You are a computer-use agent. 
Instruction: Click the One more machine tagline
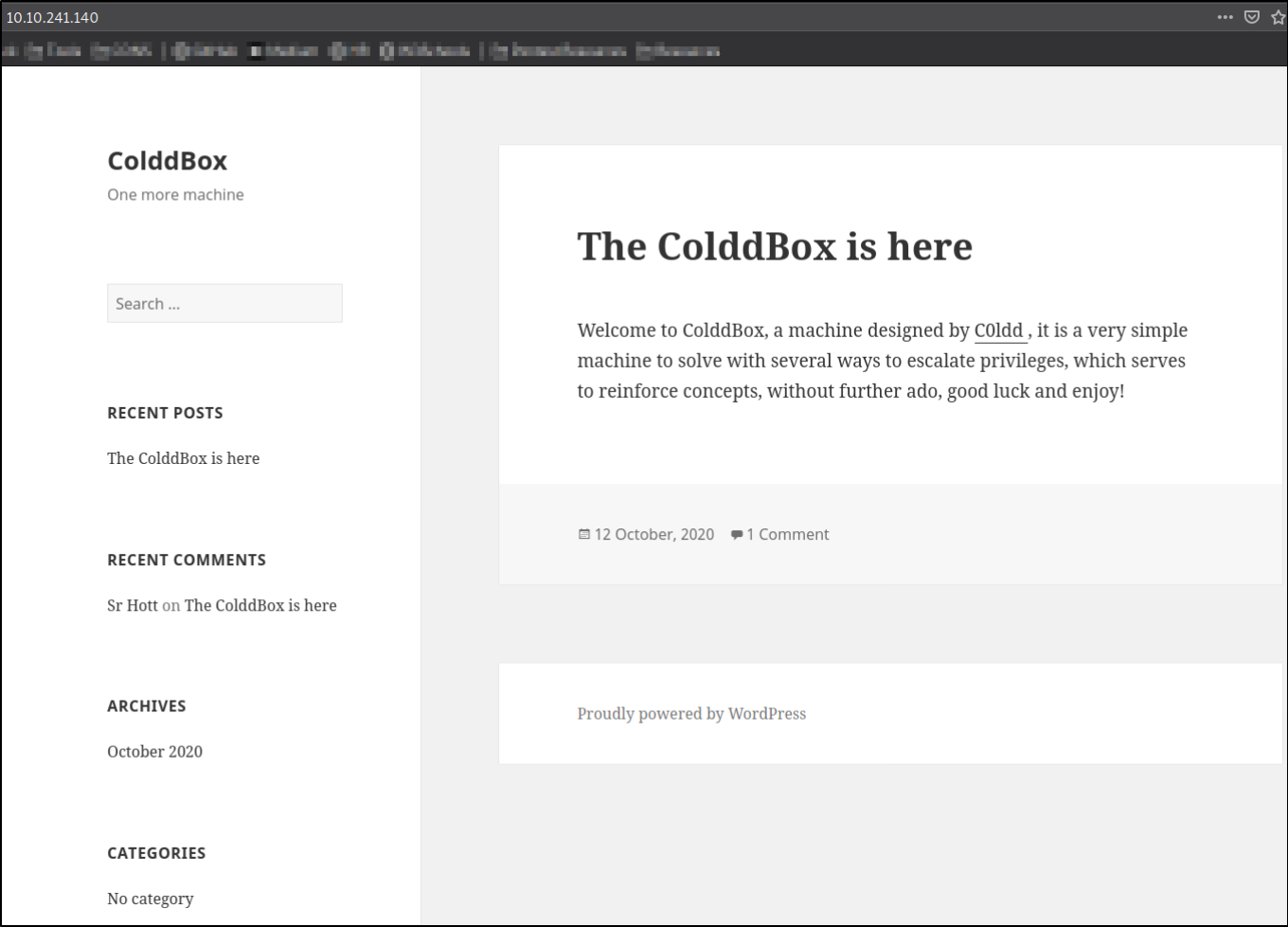point(175,195)
